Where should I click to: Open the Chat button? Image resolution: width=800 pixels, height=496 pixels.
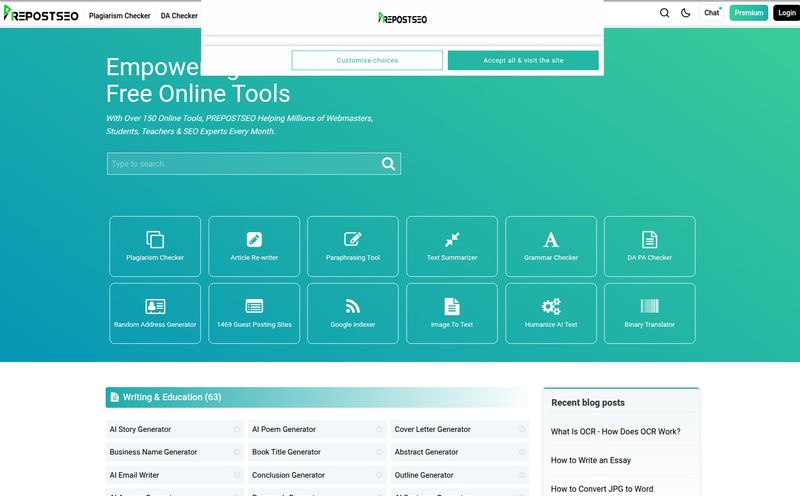[712, 13]
